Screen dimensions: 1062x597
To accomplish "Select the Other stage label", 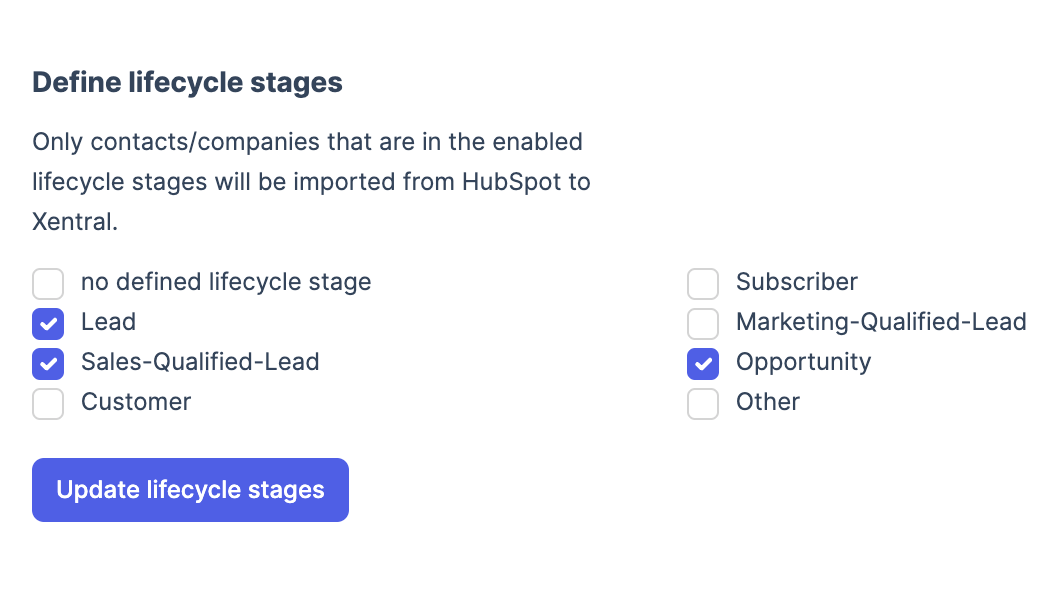I will pos(767,402).
